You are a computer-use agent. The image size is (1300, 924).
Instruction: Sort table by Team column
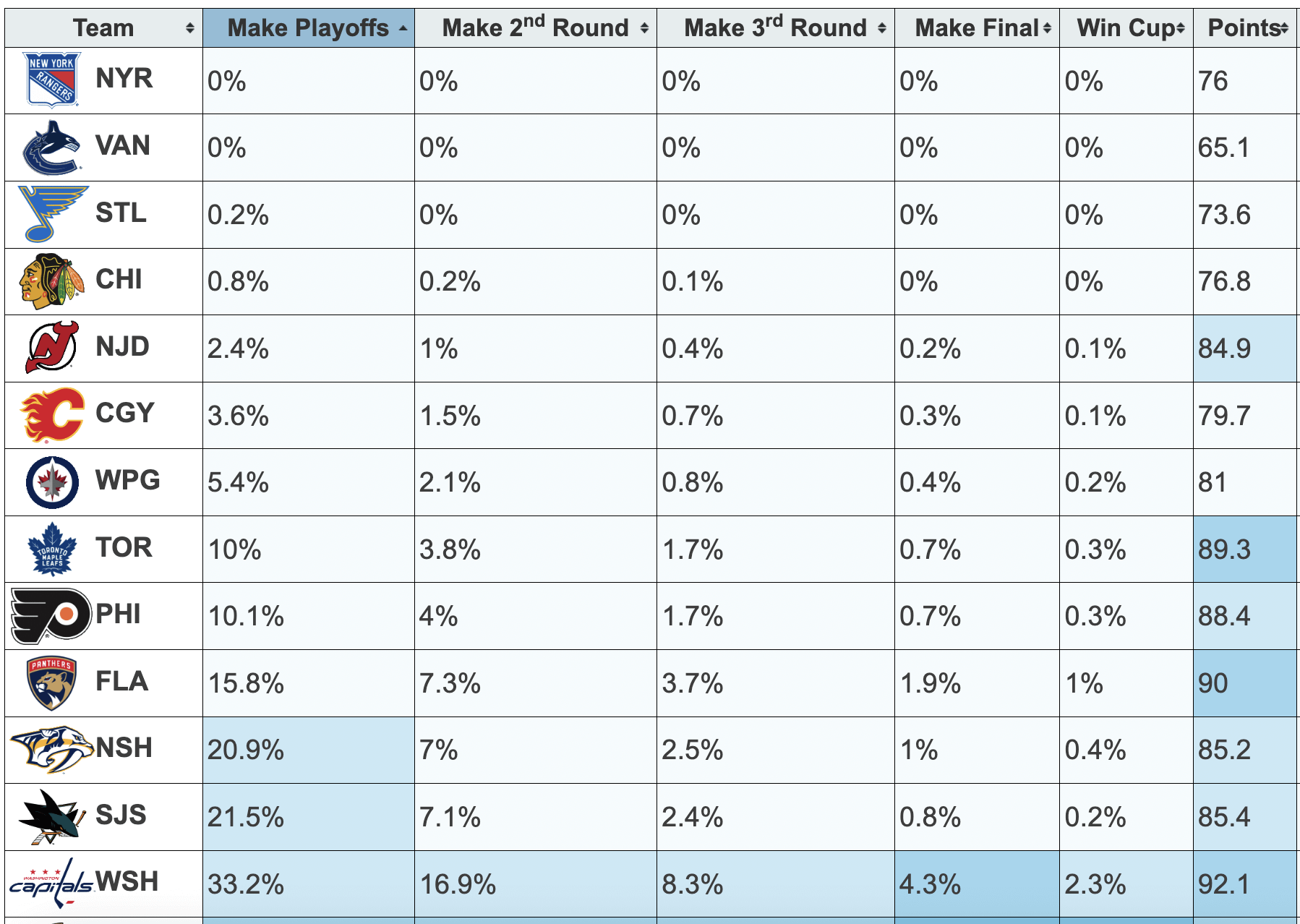click(x=103, y=28)
